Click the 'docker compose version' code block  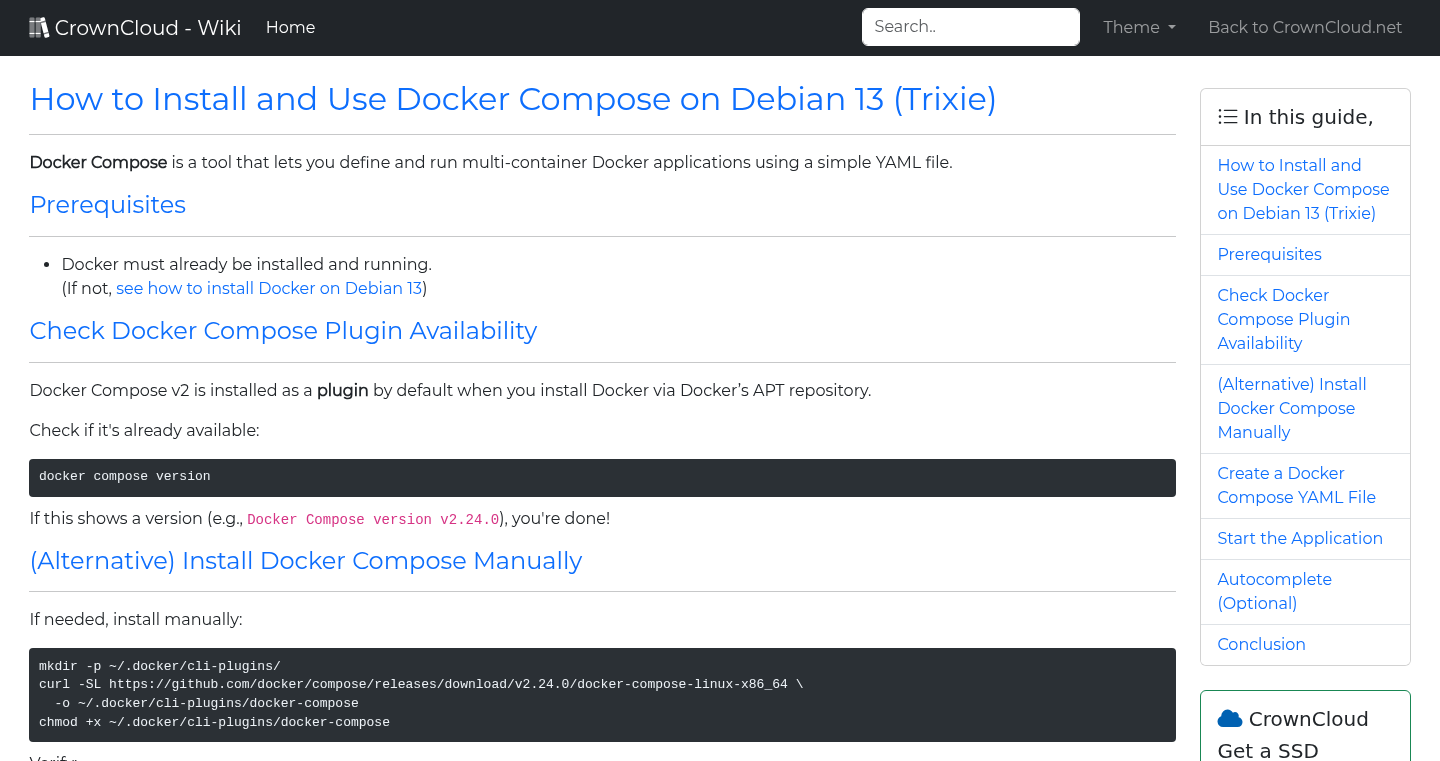(x=602, y=476)
